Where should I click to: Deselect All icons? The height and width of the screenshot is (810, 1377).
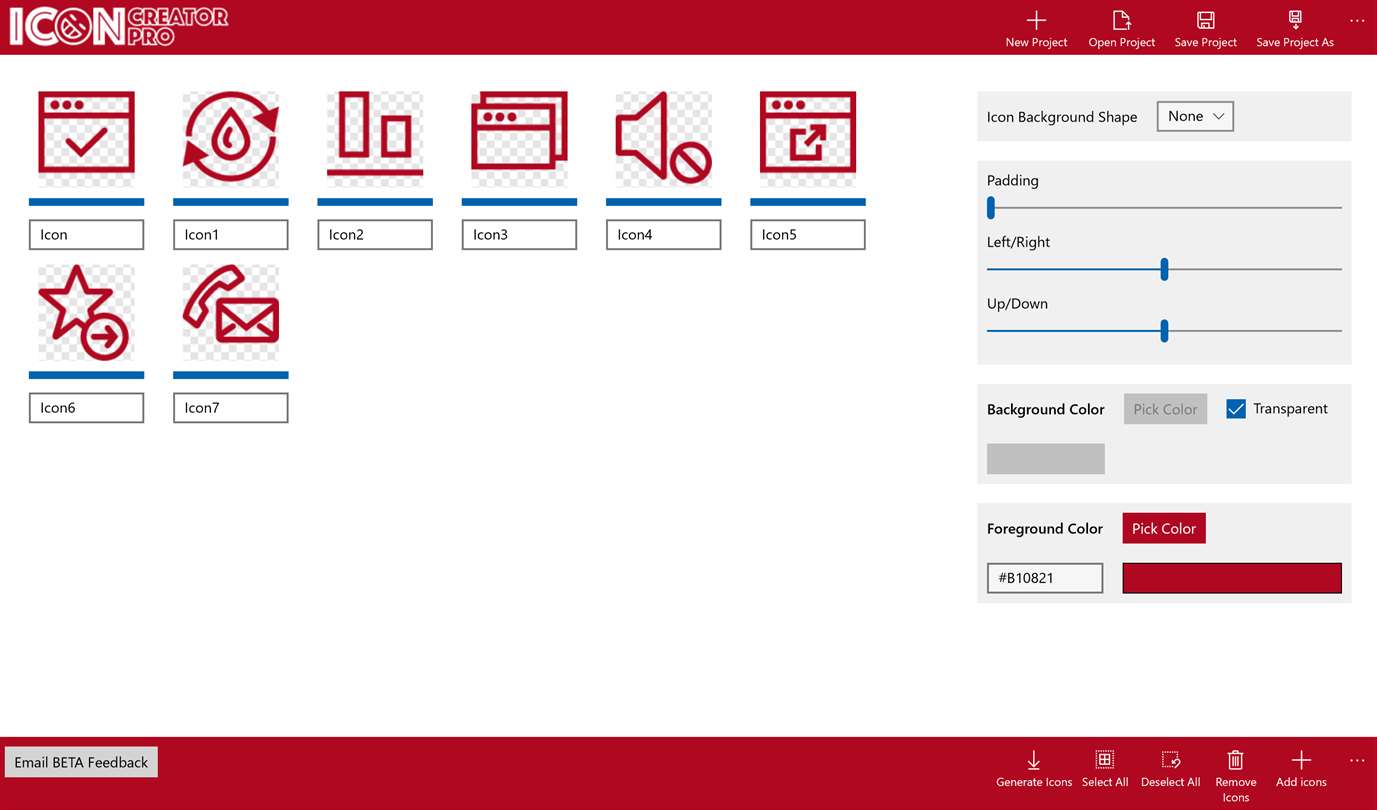pos(1170,769)
